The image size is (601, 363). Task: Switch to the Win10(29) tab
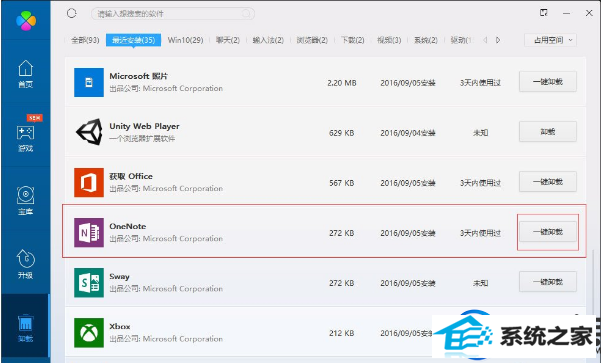186,40
